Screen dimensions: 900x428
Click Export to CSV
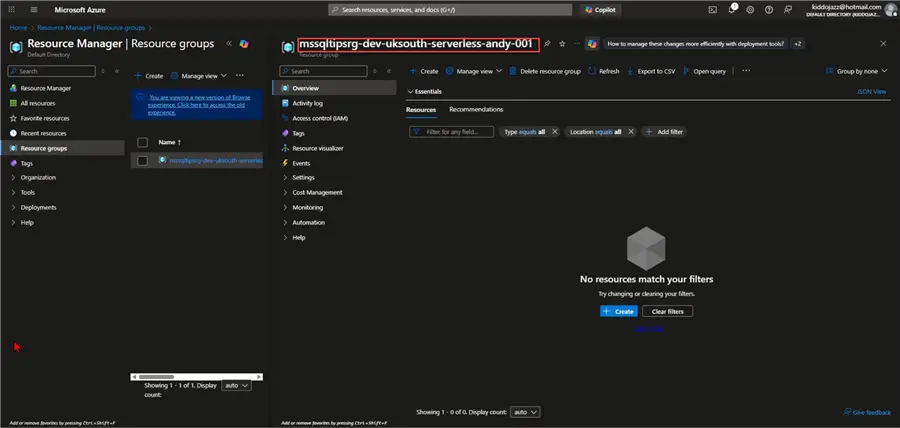pyautogui.click(x=651, y=71)
